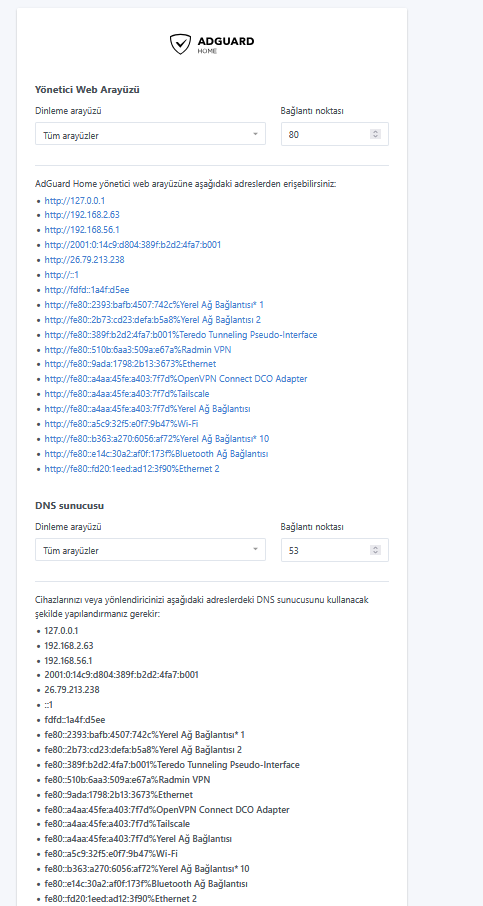Click the stepper arrows on port 53 field
The width and height of the screenshot is (483, 906).
tap(376, 550)
